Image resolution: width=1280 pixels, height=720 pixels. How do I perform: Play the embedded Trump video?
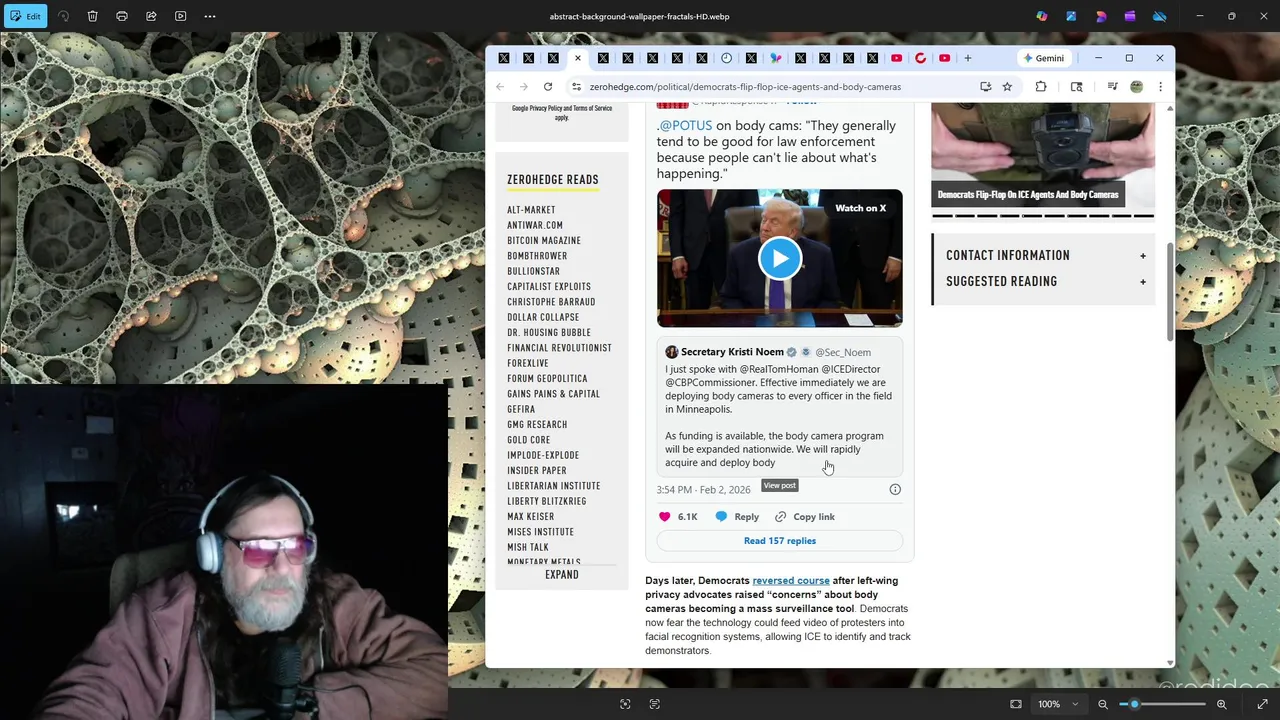780,258
